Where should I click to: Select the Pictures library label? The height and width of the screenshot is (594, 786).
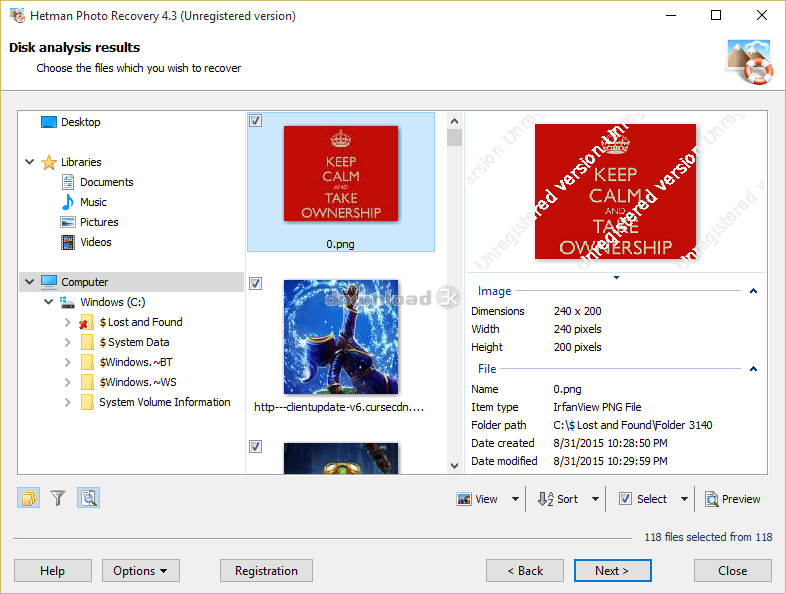(99, 222)
